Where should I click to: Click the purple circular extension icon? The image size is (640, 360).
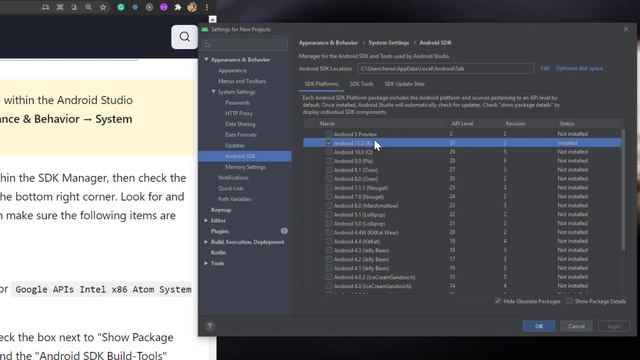pyautogui.click(x=164, y=7)
